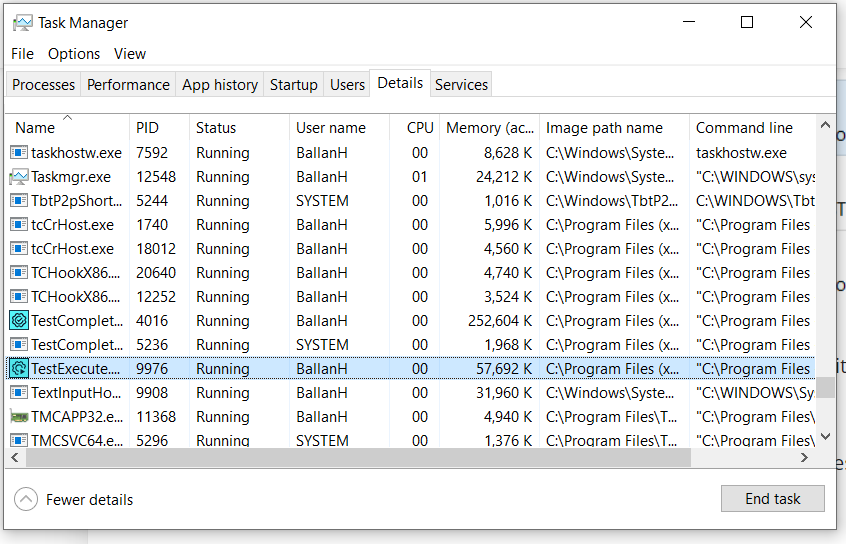This screenshot has height=544, width=846.
Task: Click the vertical scrollbar down arrow
Action: [825, 436]
